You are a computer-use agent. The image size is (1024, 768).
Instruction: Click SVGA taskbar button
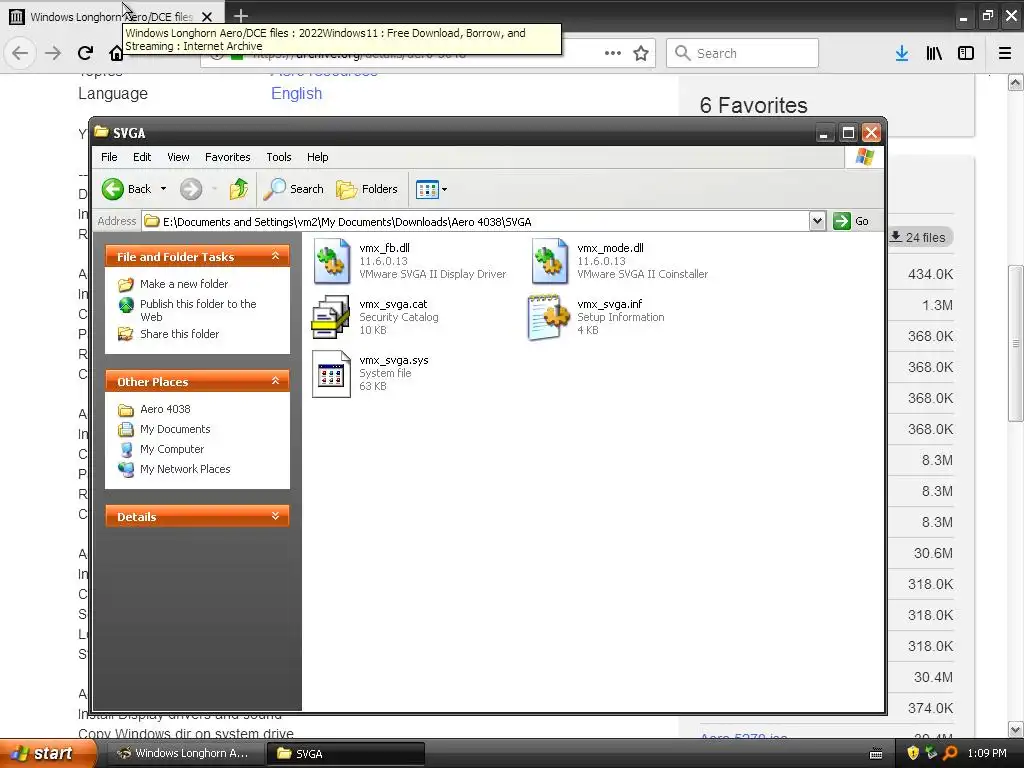click(x=345, y=753)
